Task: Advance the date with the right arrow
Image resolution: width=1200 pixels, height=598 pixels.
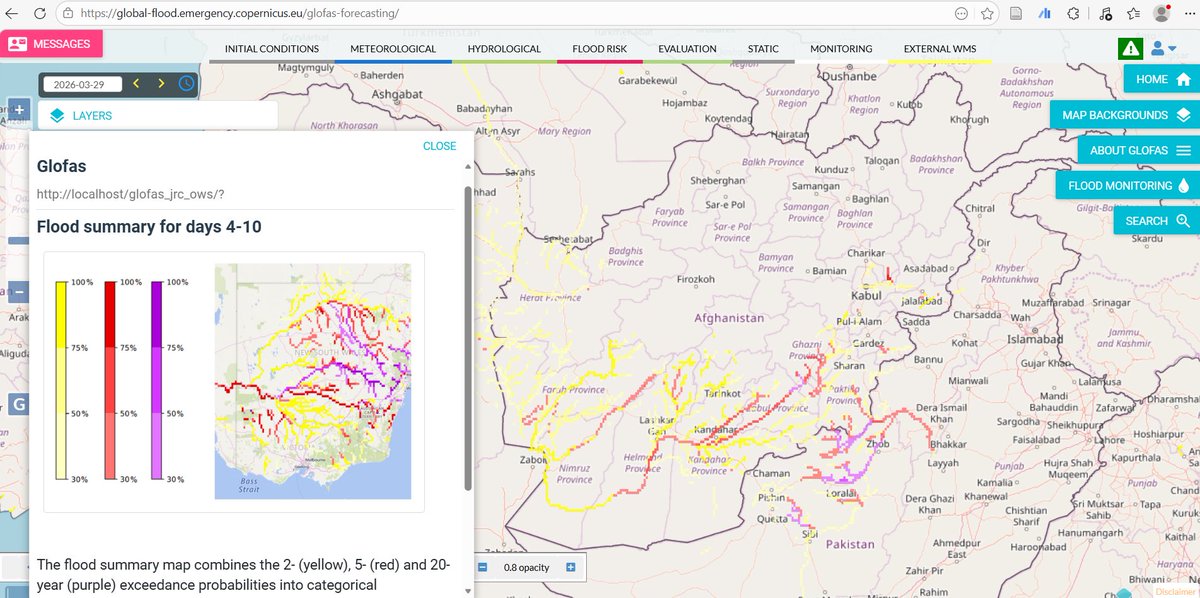Action: pyautogui.click(x=161, y=83)
